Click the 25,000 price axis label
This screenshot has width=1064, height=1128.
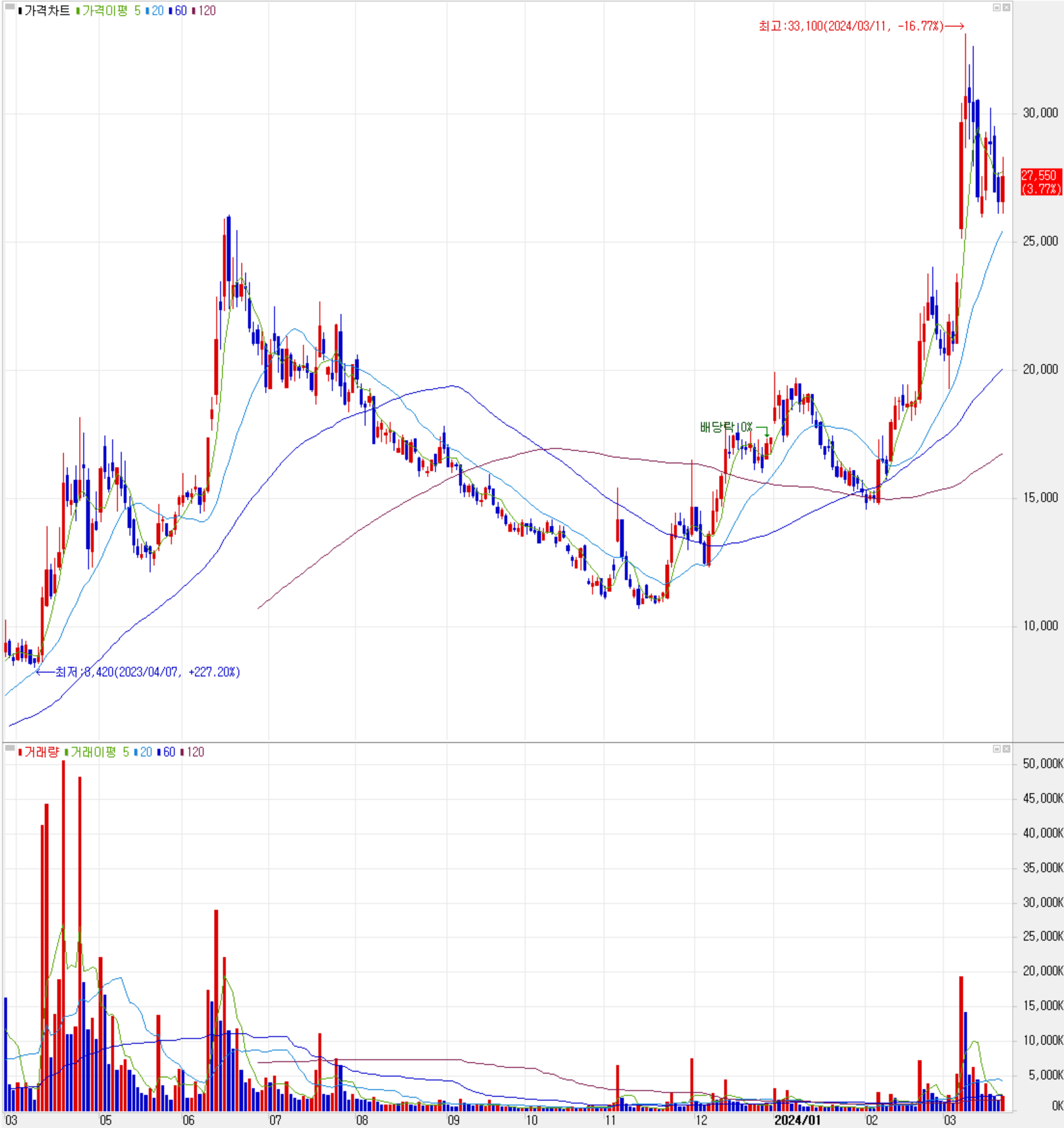1040,241
